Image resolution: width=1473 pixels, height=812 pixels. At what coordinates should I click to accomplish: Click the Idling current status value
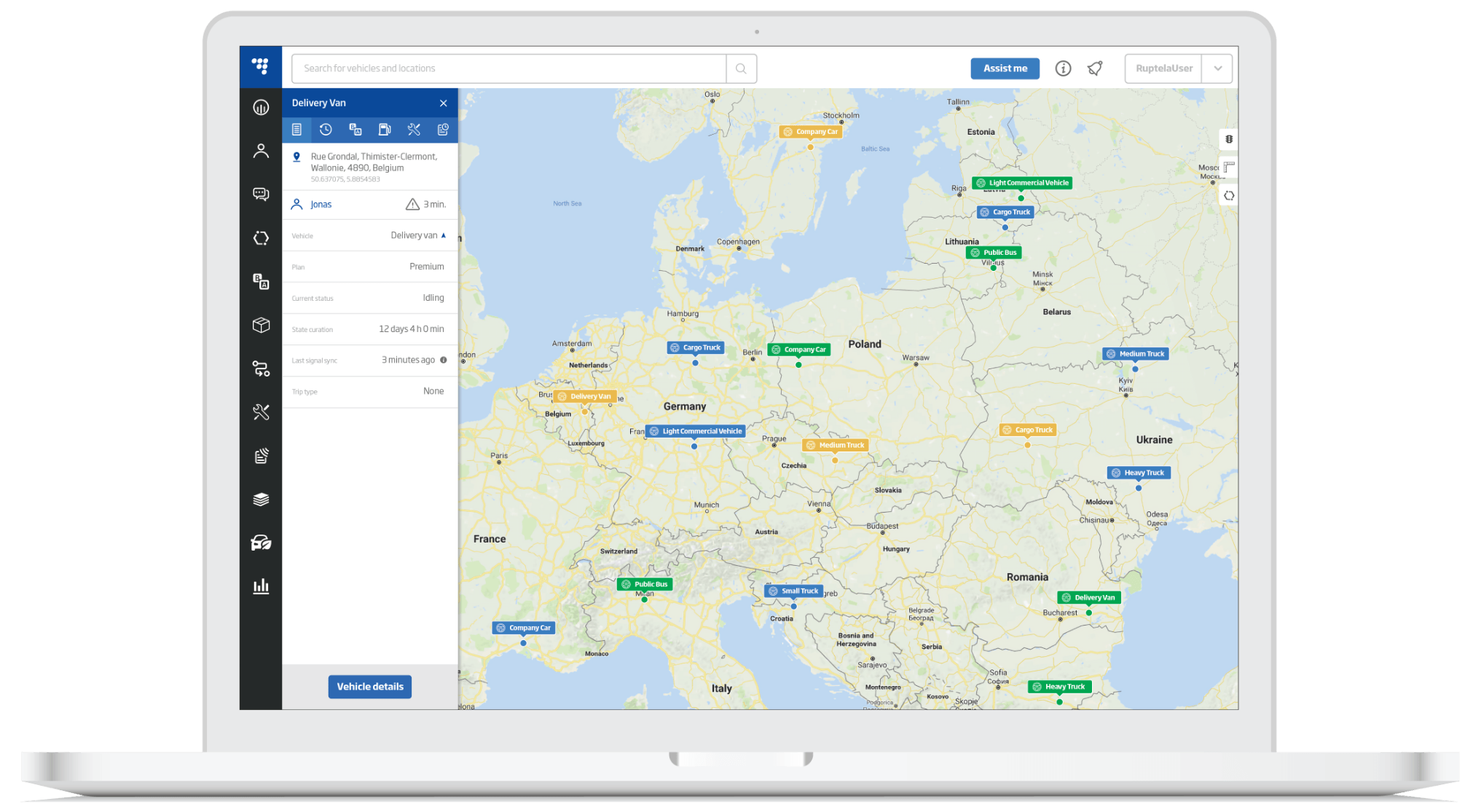433,298
